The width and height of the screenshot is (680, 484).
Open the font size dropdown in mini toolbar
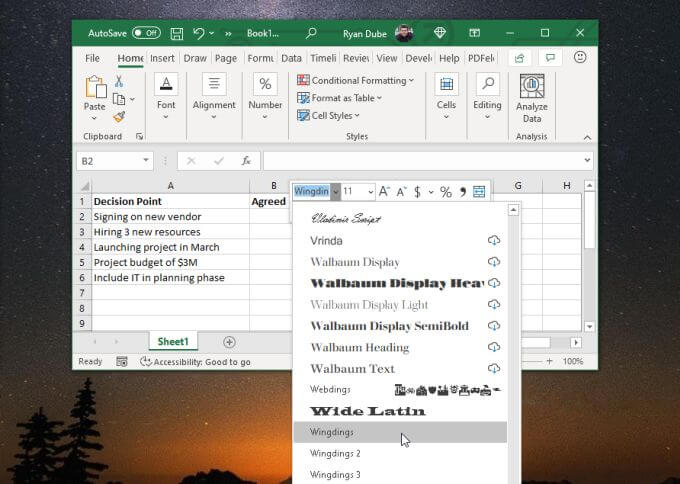pos(370,192)
